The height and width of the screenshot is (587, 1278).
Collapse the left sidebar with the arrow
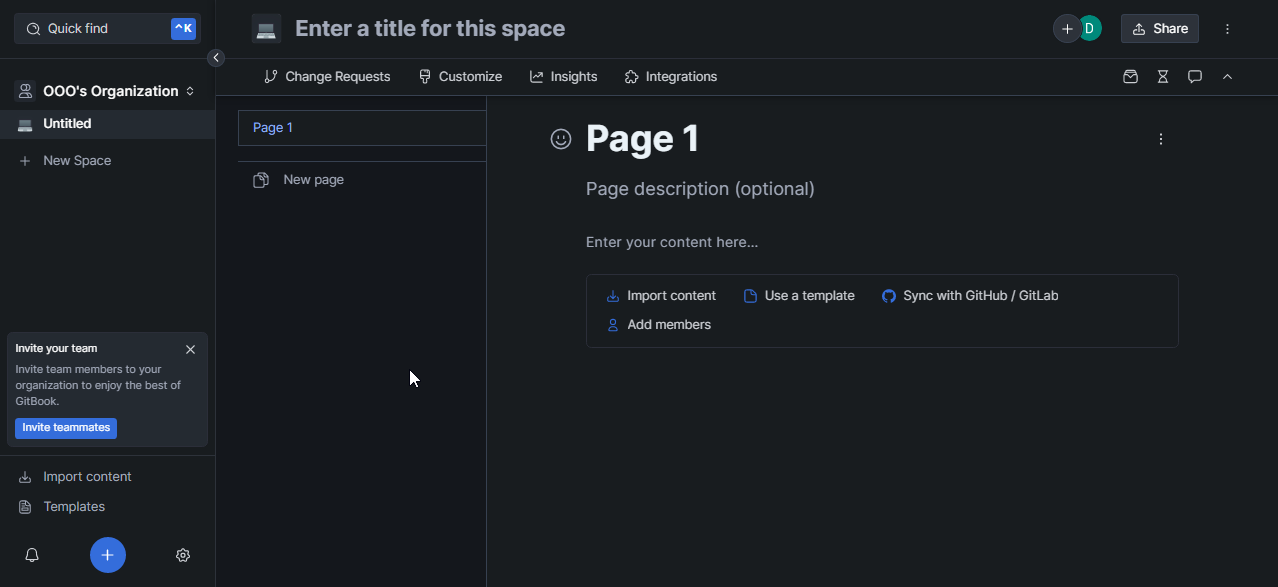[x=216, y=58]
